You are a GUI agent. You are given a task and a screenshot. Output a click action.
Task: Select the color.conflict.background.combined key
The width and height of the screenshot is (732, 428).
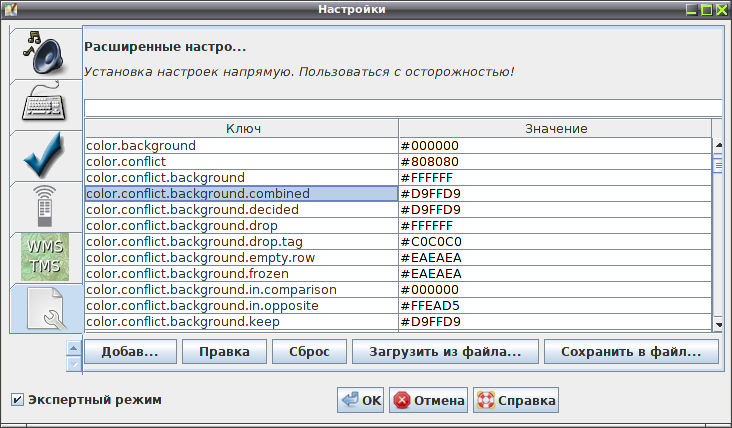click(241, 193)
